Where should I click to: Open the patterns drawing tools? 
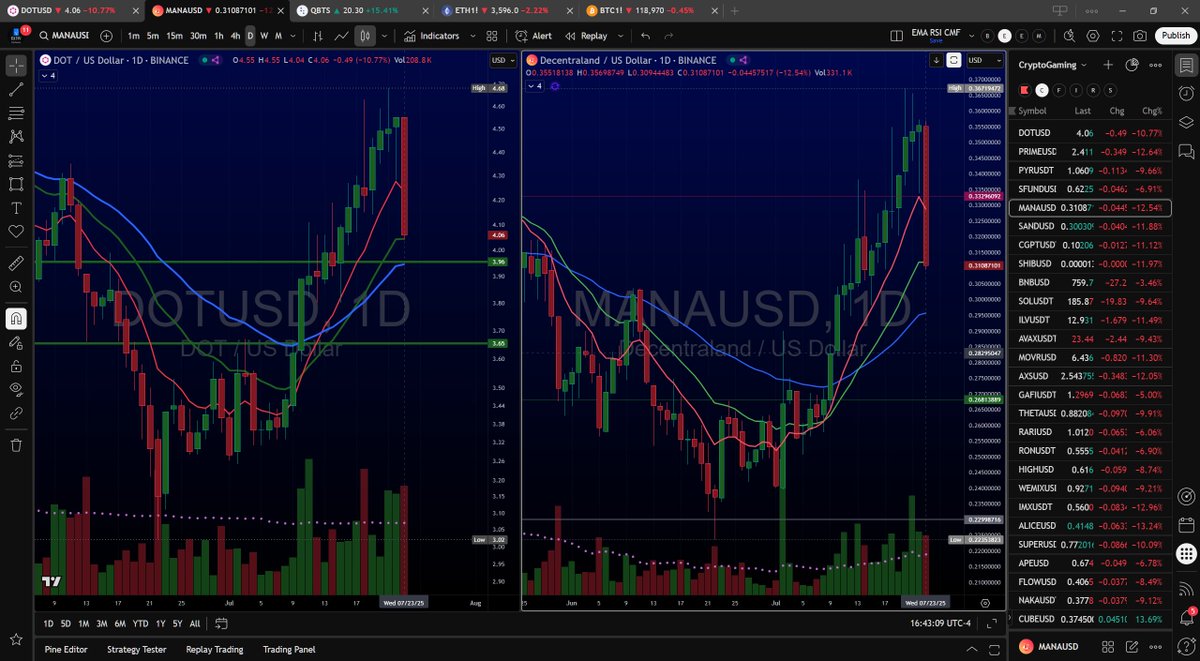click(16, 137)
